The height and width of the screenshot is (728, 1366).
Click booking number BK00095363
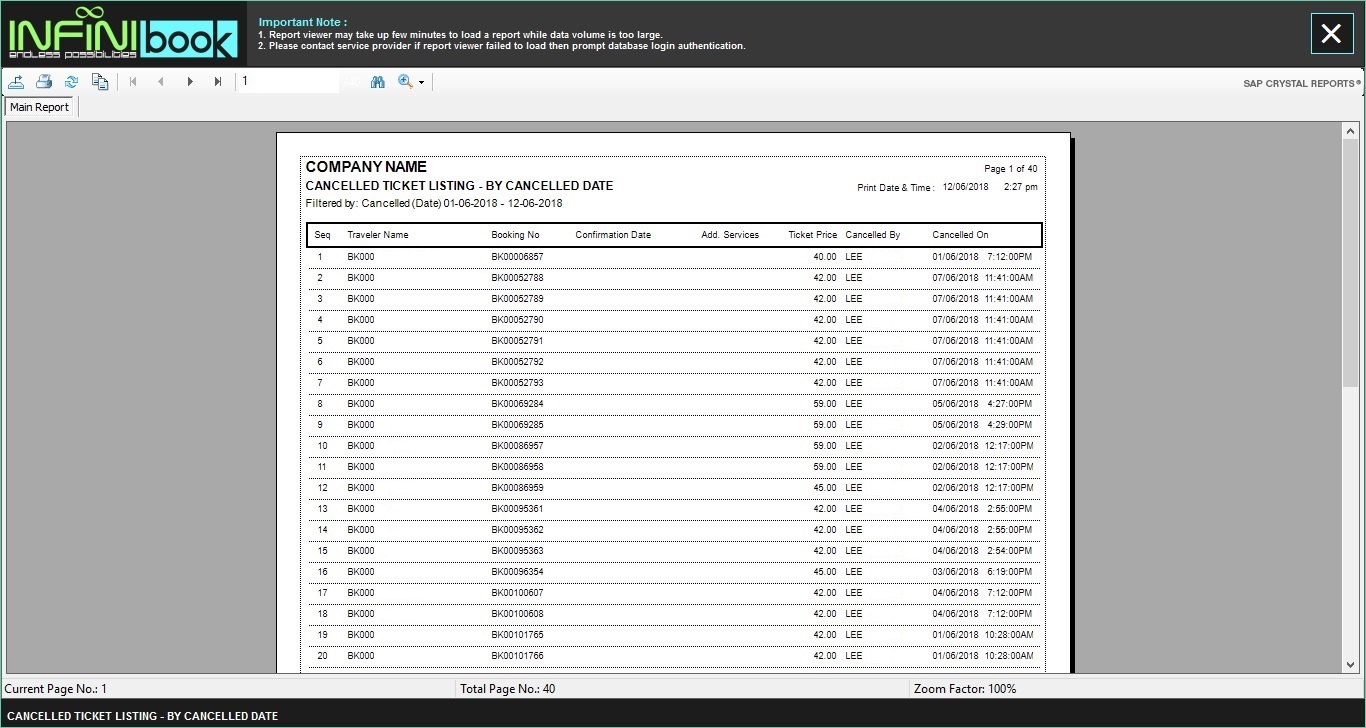(517, 551)
